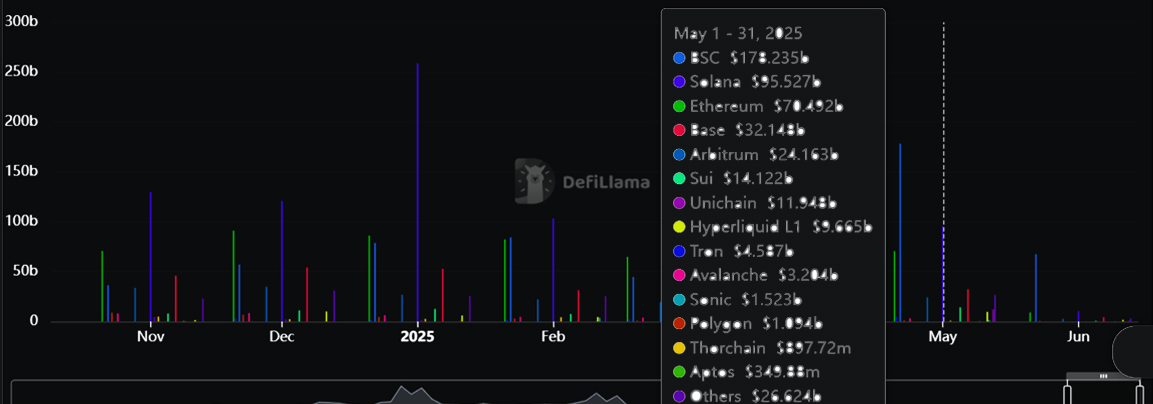Click the 'Solana $95.527b' tooltip row
1153x404 pixels.
click(747, 81)
